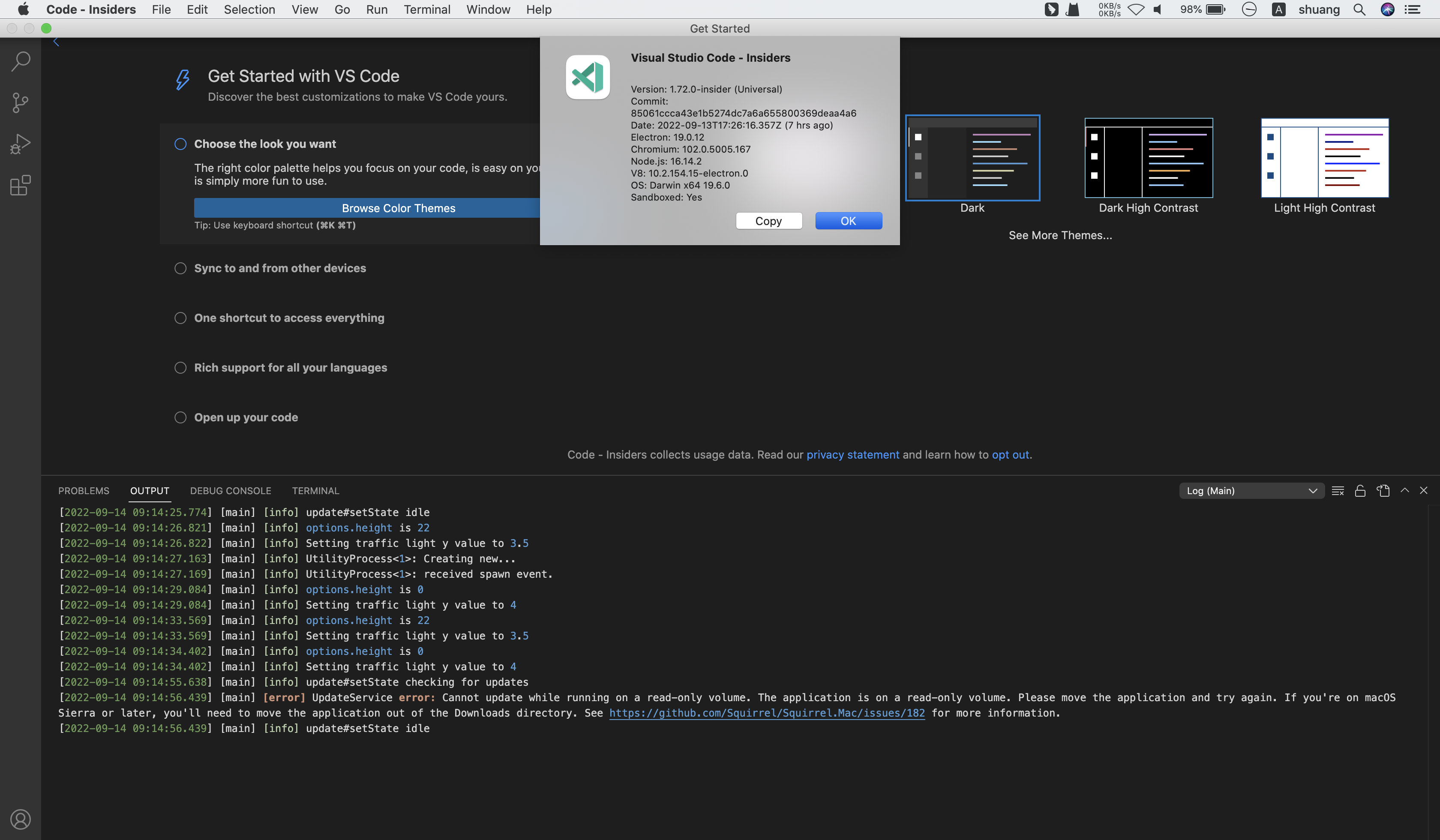Maximize the panel with the chevron icon
The height and width of the screenshot is (840, 1440).
(1404, 490)
